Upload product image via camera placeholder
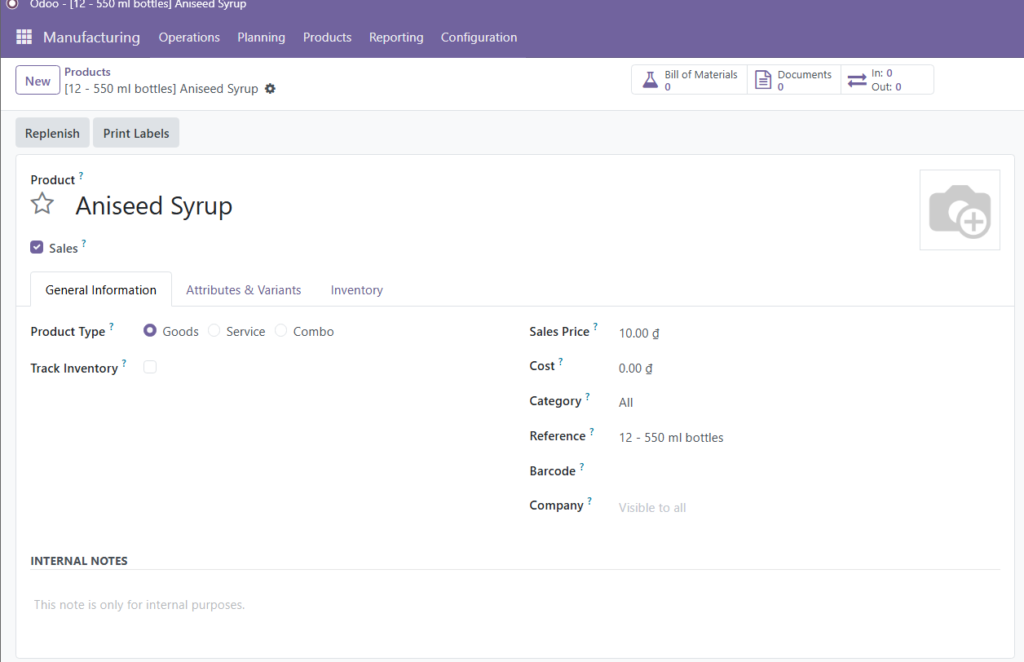This screenshot has height=662, width=1024. coord(959,210)
